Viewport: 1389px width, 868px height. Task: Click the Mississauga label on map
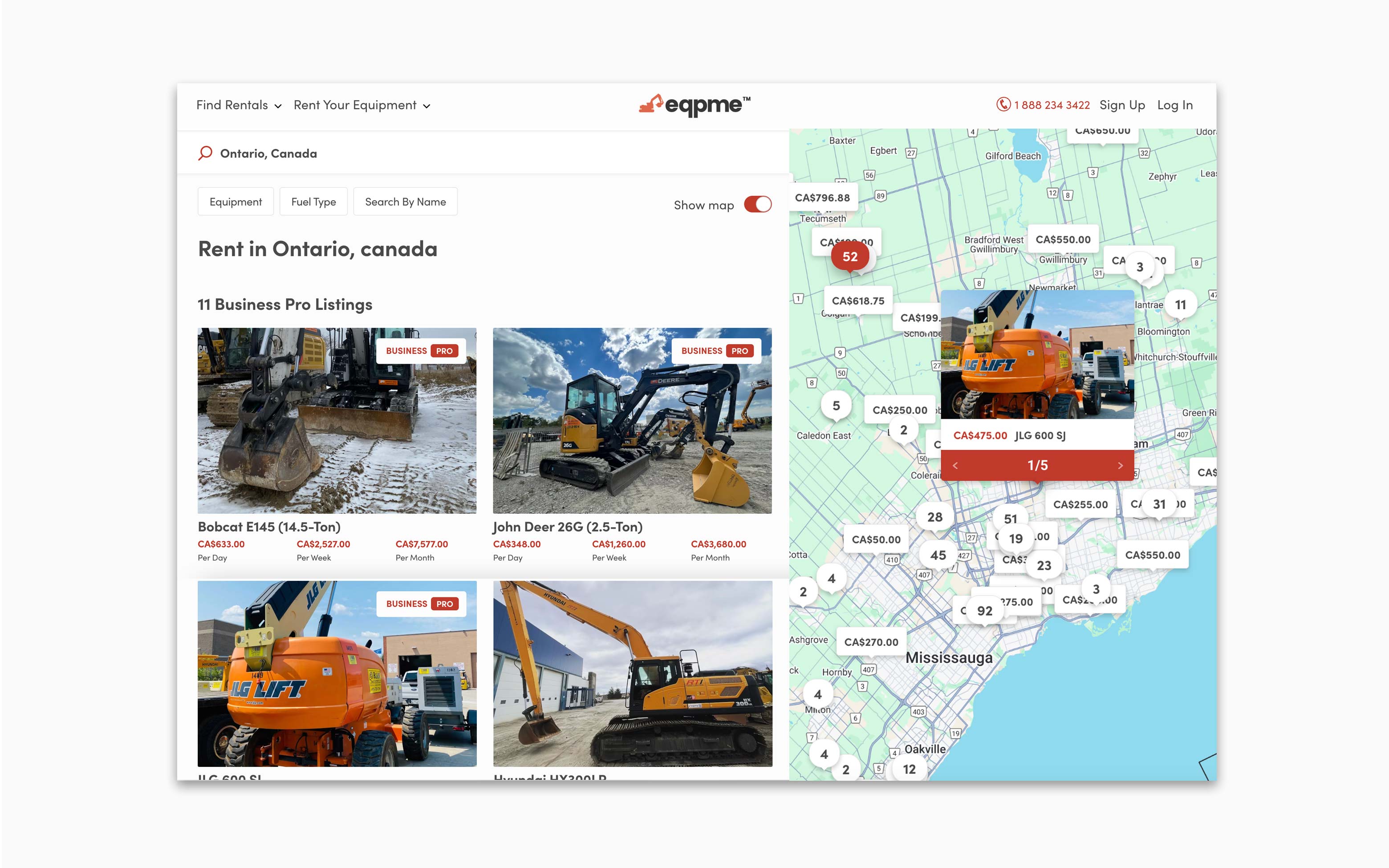click(x=949, y=658)
